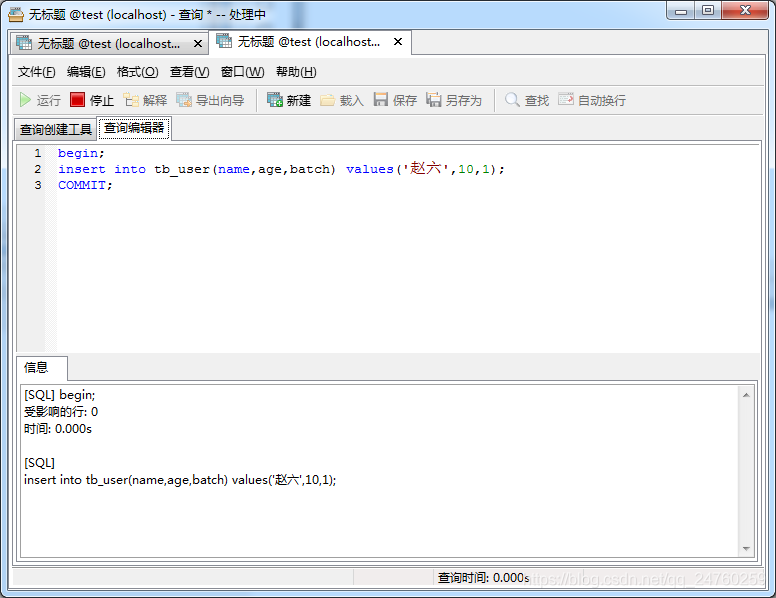Click the COMMIT line in the SQL editor
The image size is (776, 598).
click(85, 185)
